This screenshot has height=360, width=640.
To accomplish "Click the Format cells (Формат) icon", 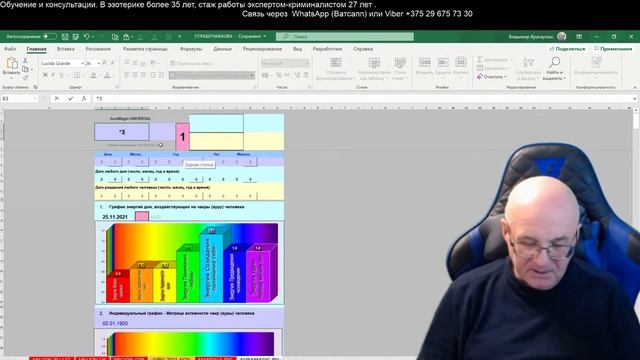I will [x=461, y=62].
